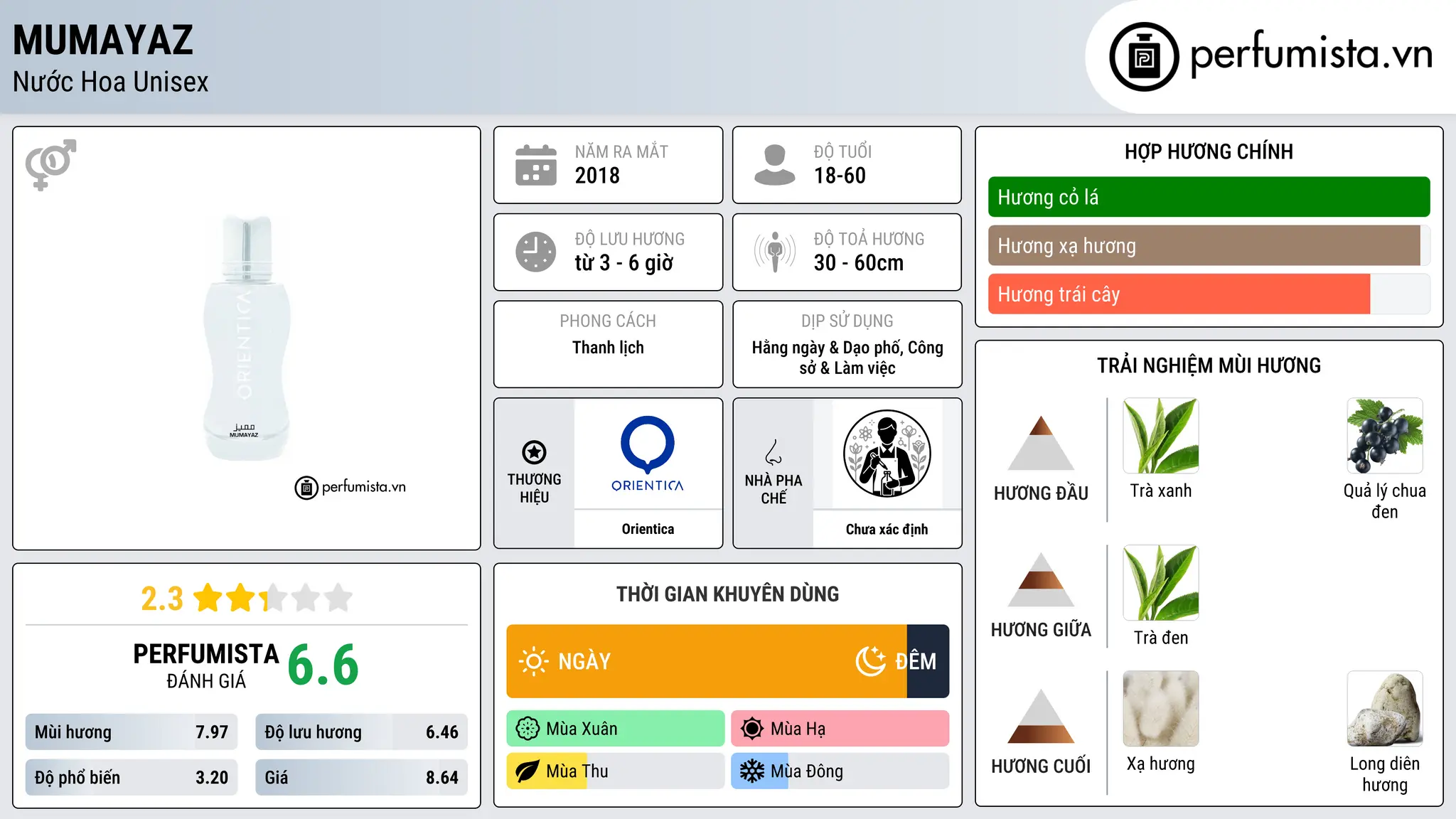Click the moon icon next to Đêm
Screen dimensions: 1456x819
click(x=871, y=661)
